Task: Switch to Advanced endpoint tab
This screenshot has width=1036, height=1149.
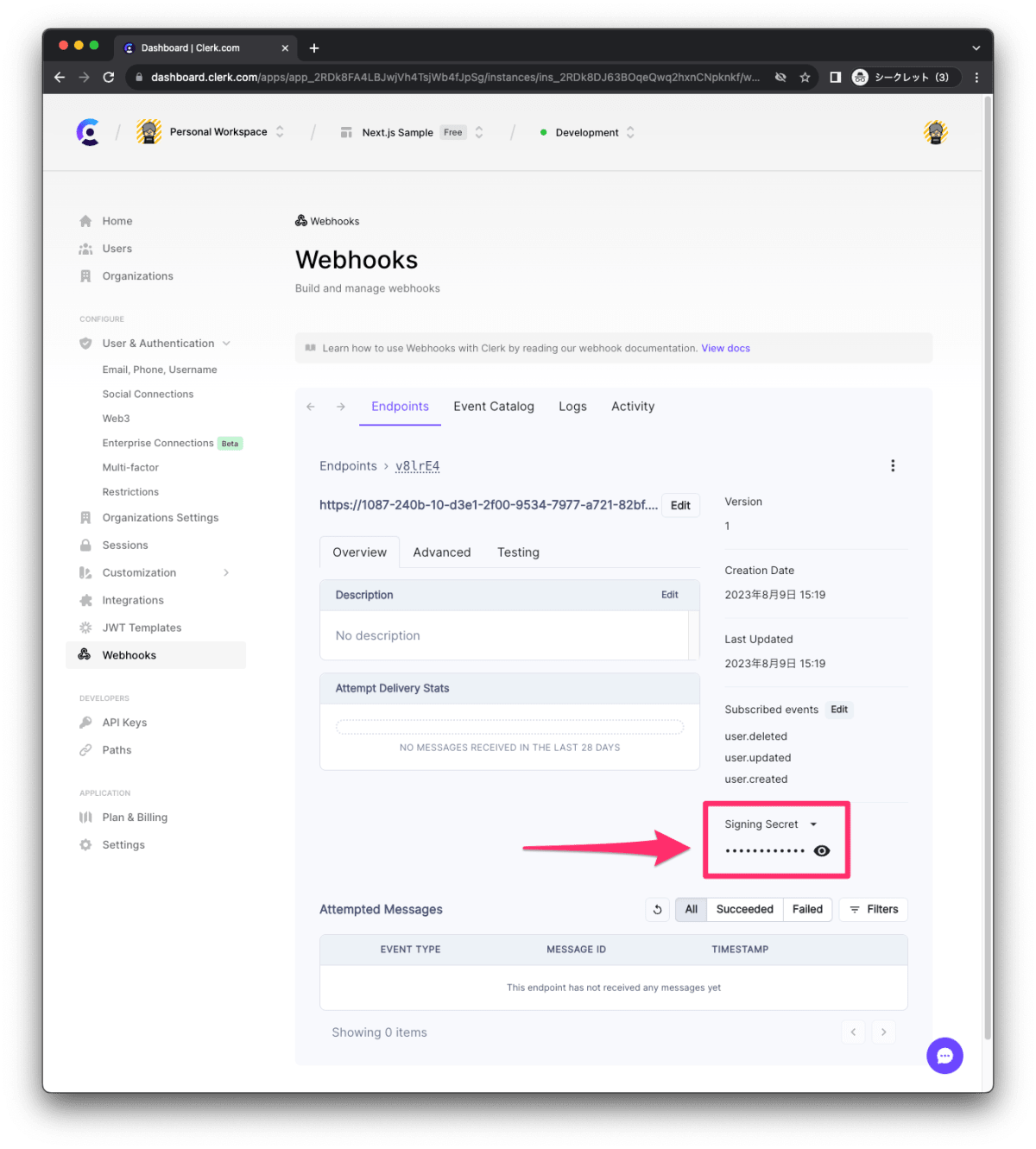Action: pyautogui.click(x=442, y=552)
